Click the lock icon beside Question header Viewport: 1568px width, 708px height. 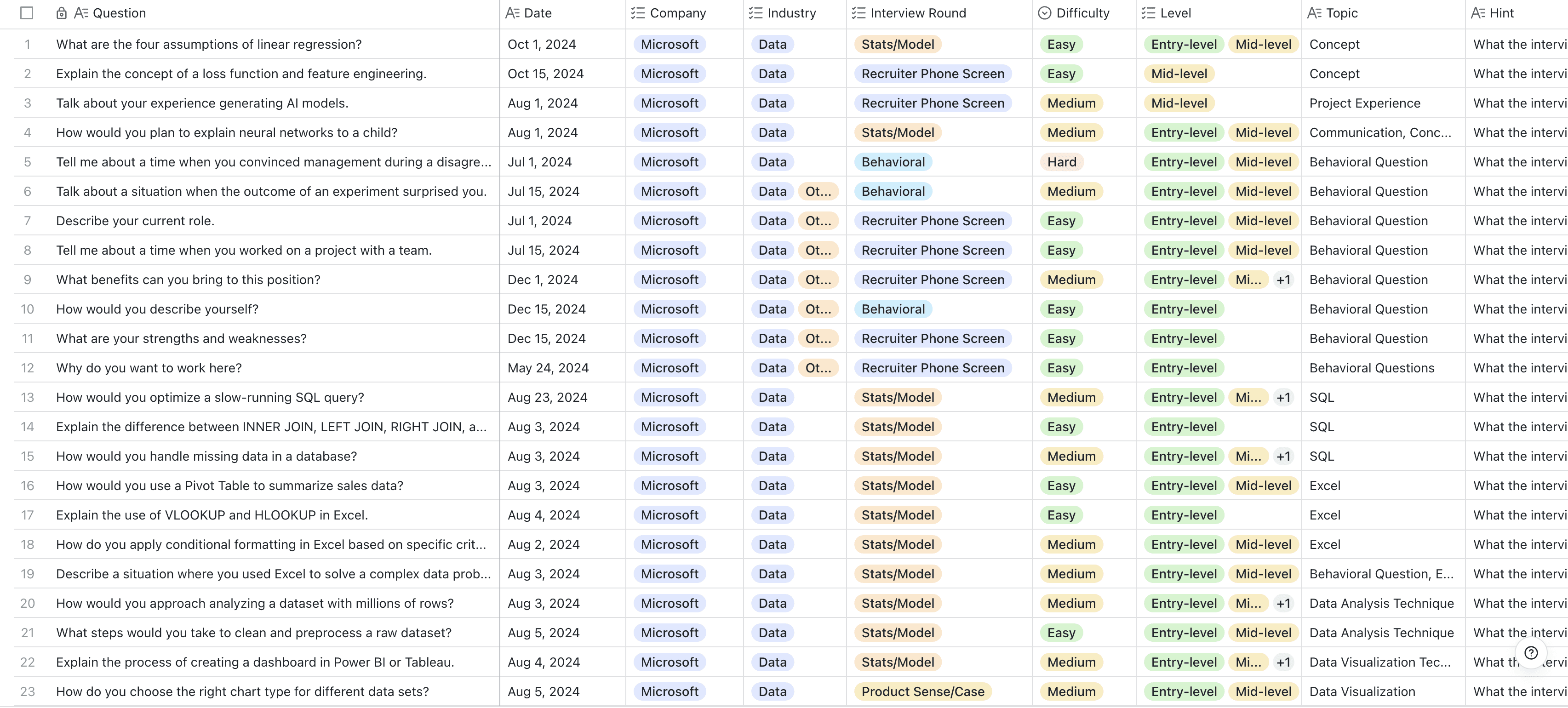[x=62, y=13]
